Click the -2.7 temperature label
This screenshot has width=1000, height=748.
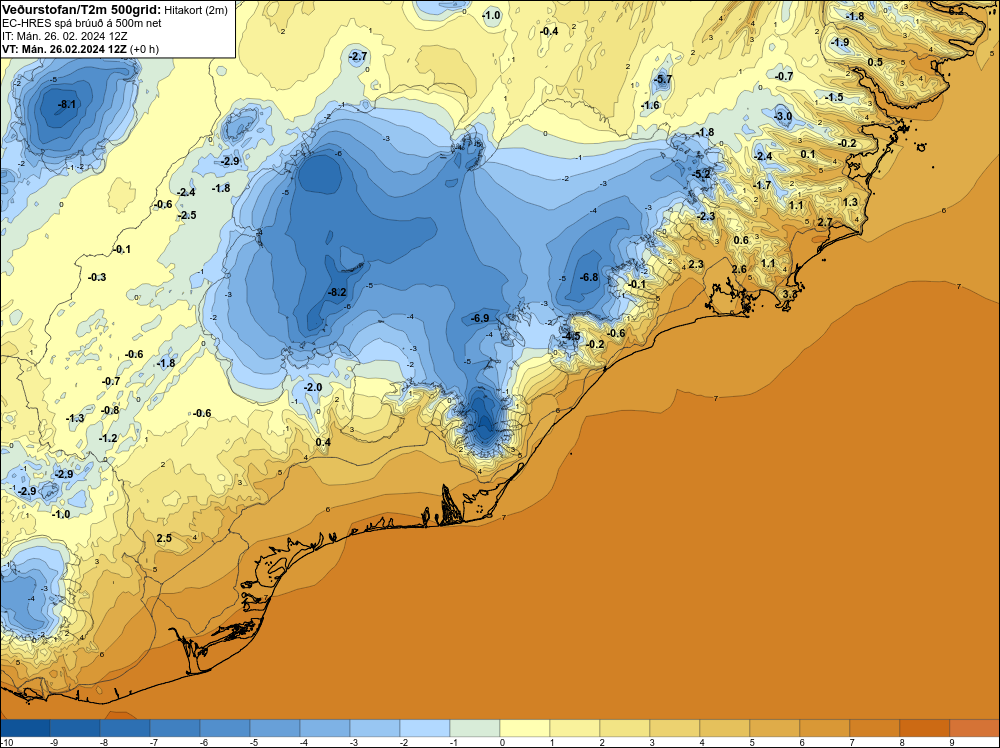(x=358, y=56)
